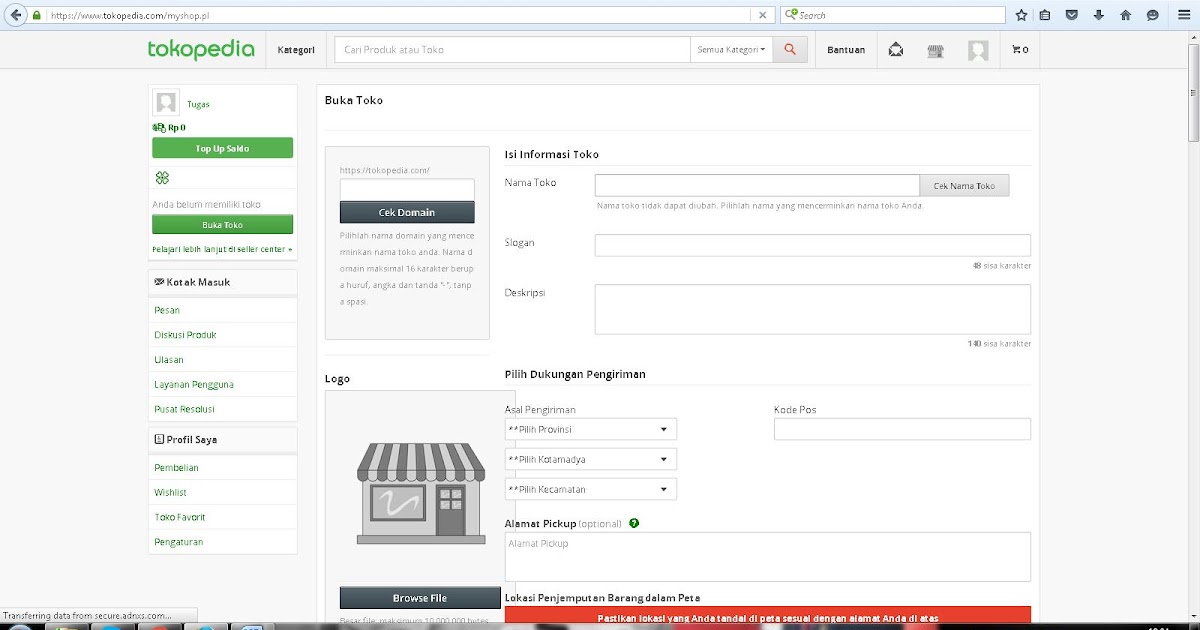
Task: Click the Cek Domain button
Action: click(x=407, y=212)
